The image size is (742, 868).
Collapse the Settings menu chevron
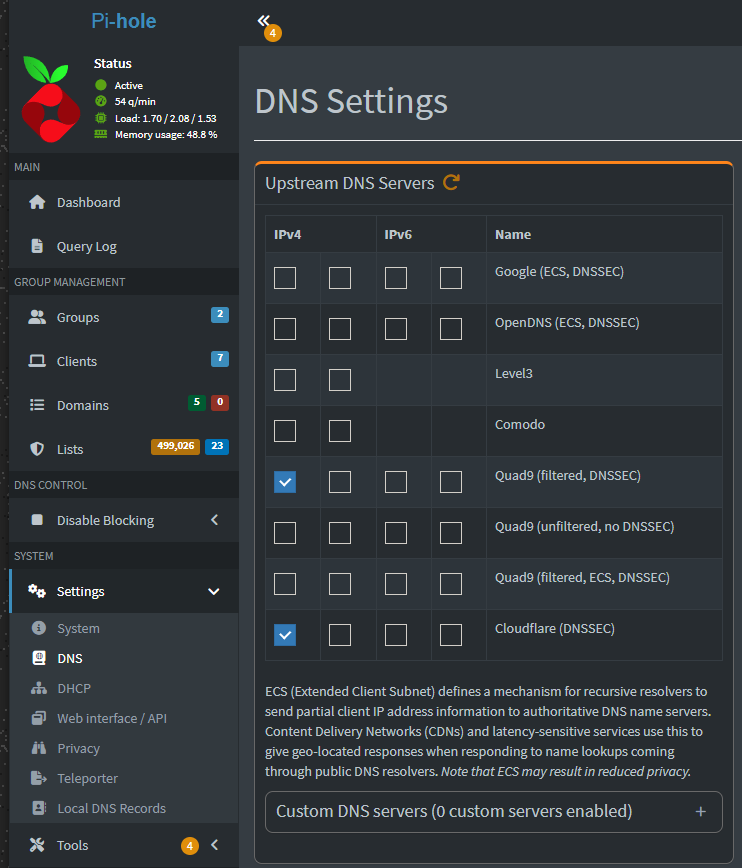click(213, 591)
